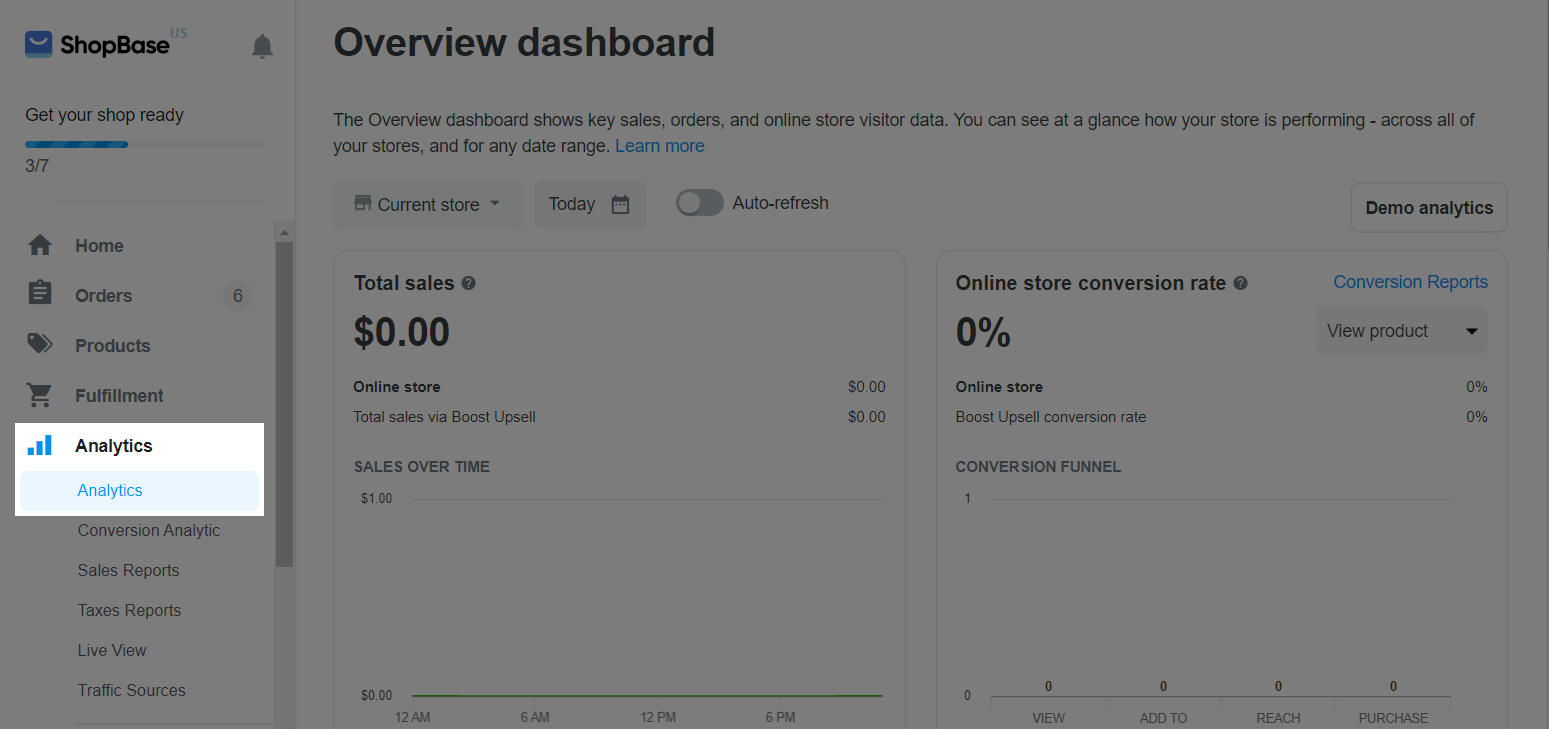Click the PURCHASE funnel label
Viewport: 1549px width, 729px height.
(1393, 718)
